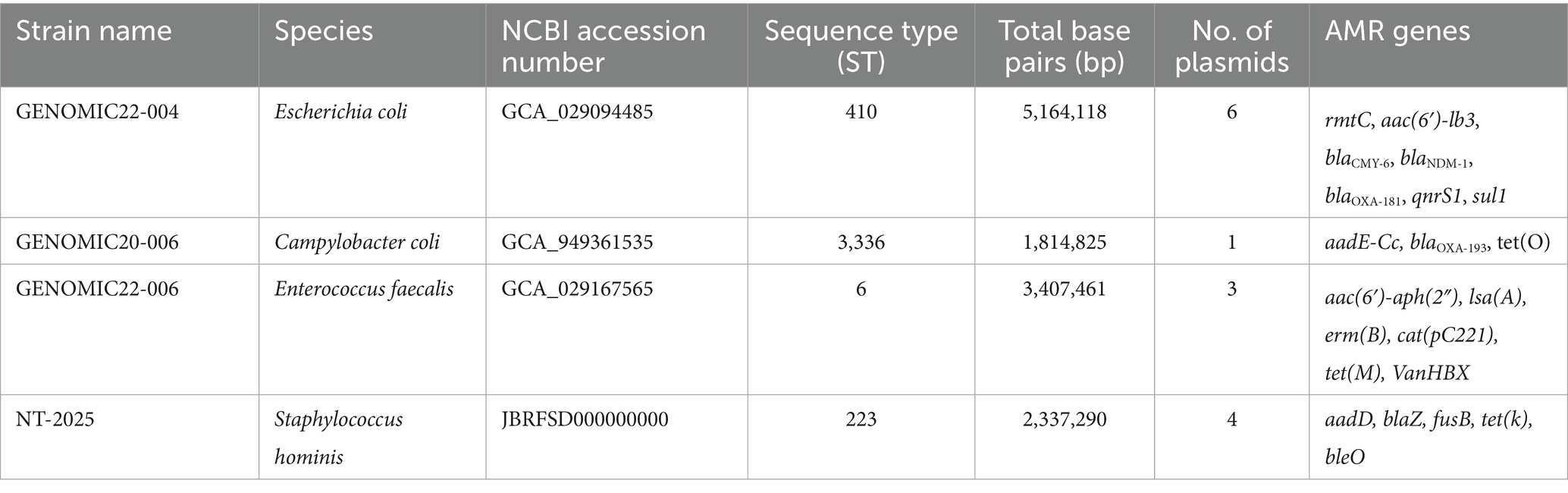Viewport: 1568px width, 493px height.
Task: Select the GENOMIC20-006 strain cell
Action: pyautogui.click(x=98, y=242)
